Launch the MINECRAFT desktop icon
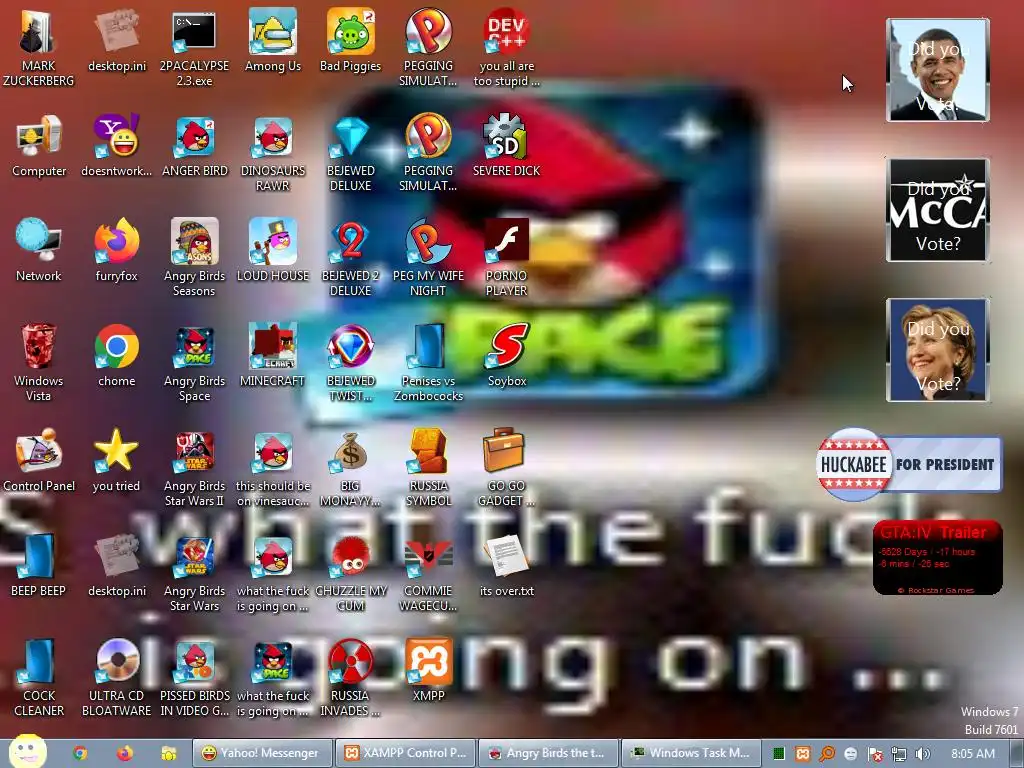Screen dimensions: 1024x768 (x=272, y=355)
